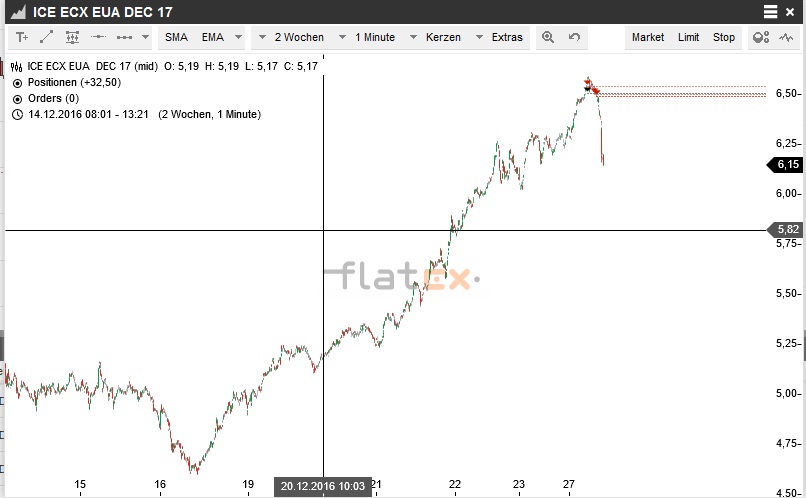This screenshot has height=498, width=806.
Task: Click the zoom magnifier icon
Action: [548, 37]
